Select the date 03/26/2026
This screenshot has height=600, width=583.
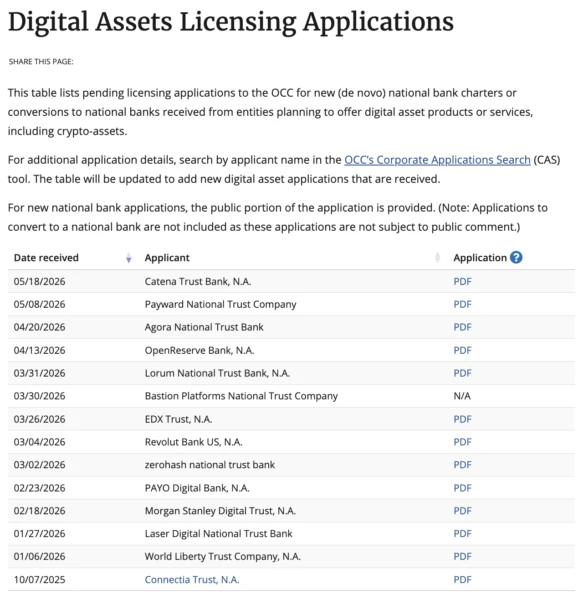tap(39, 419)
